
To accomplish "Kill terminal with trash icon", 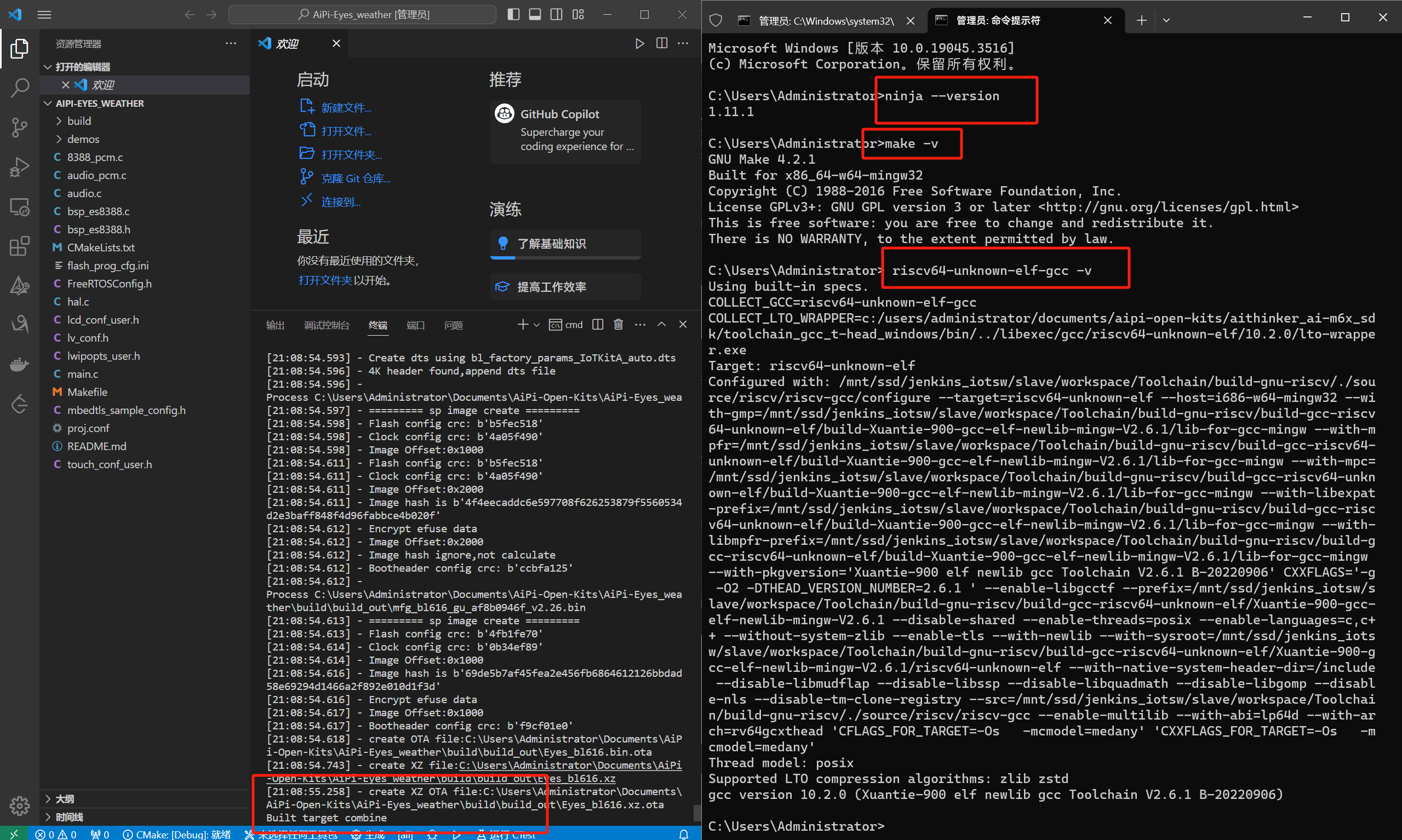I will click(x=619, y=324).
